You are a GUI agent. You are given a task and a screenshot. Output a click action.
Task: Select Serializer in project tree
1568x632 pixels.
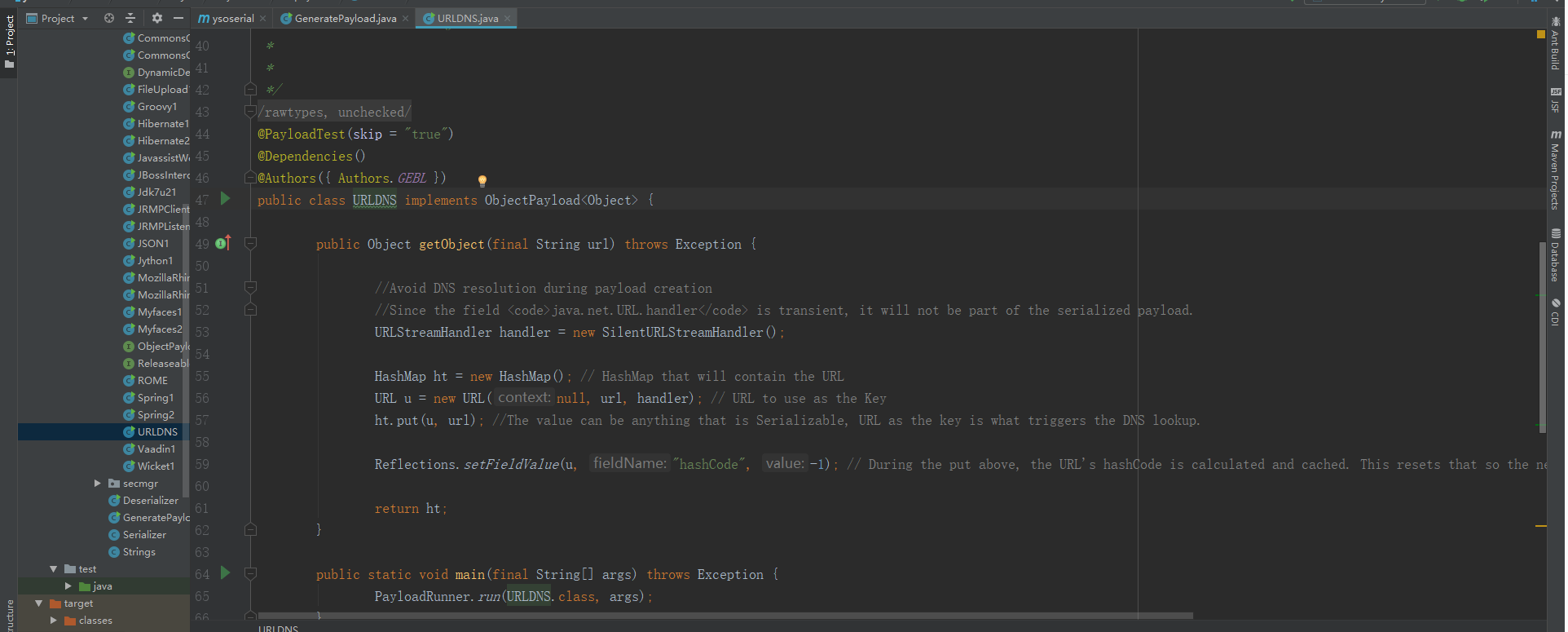click(143, 534)
